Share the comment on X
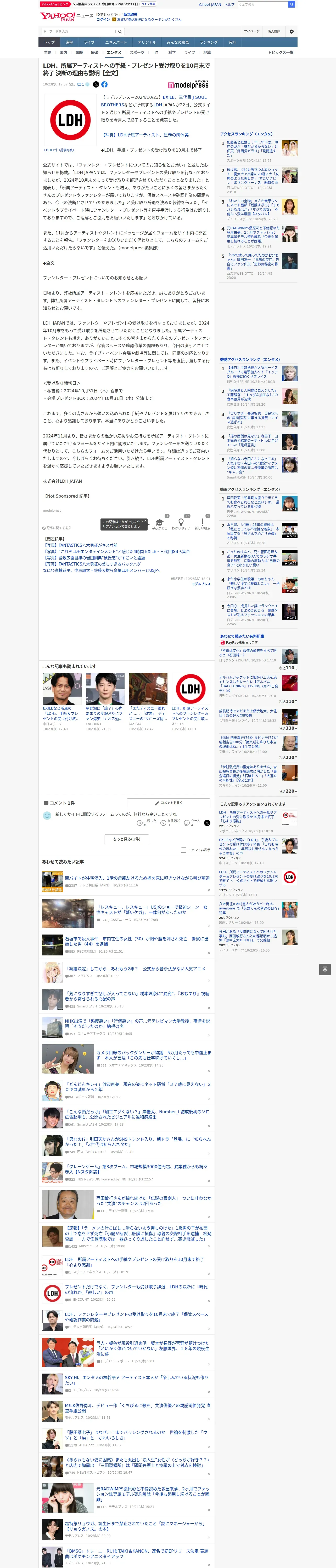Screen dimensions: 336x1568 pos(207,822)
